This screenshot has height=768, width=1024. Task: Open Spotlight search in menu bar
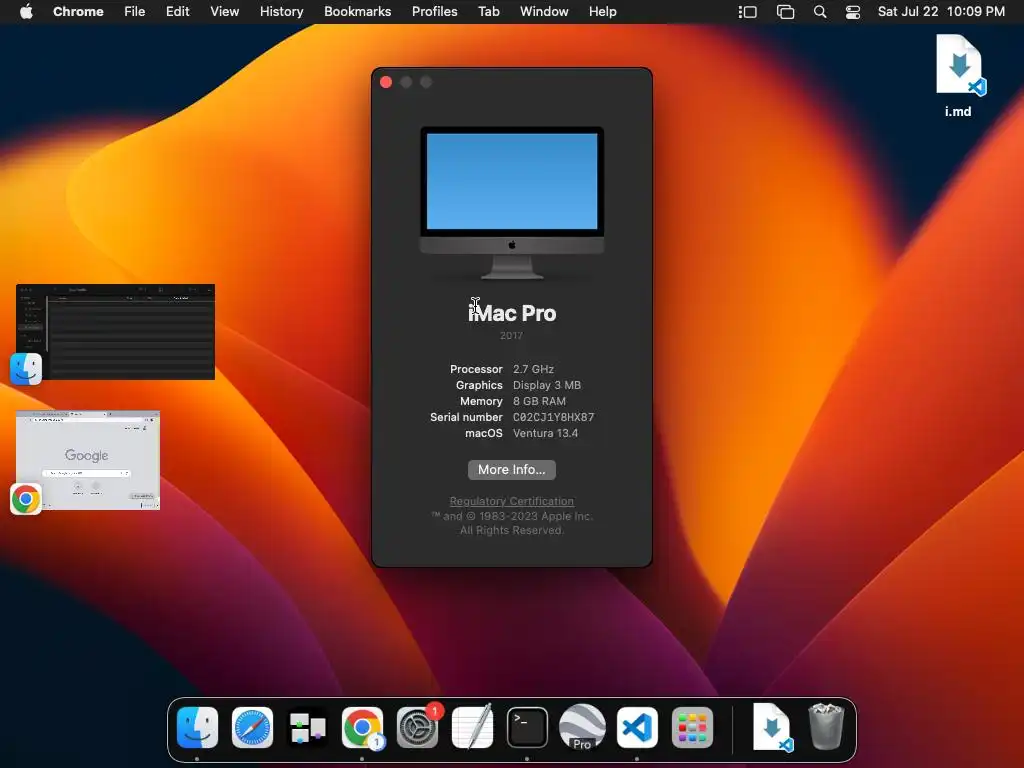(820, 12)
